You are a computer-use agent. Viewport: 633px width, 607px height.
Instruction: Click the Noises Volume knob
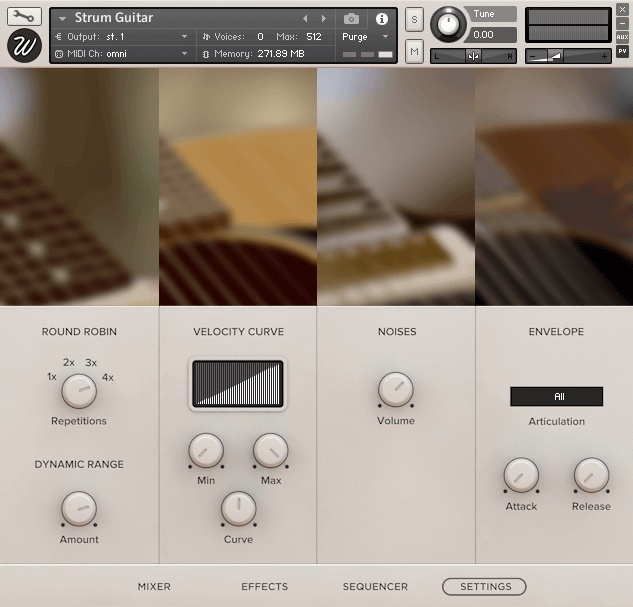click(396, 390)
